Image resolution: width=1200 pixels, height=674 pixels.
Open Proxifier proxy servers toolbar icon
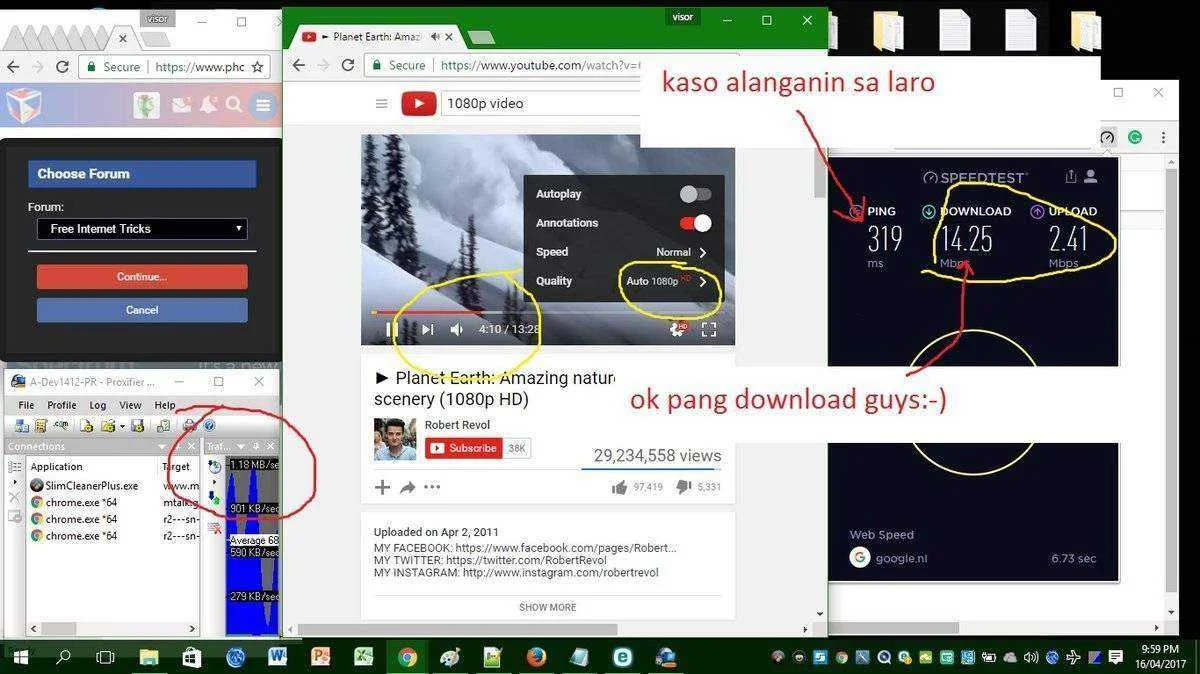[22, 426]
